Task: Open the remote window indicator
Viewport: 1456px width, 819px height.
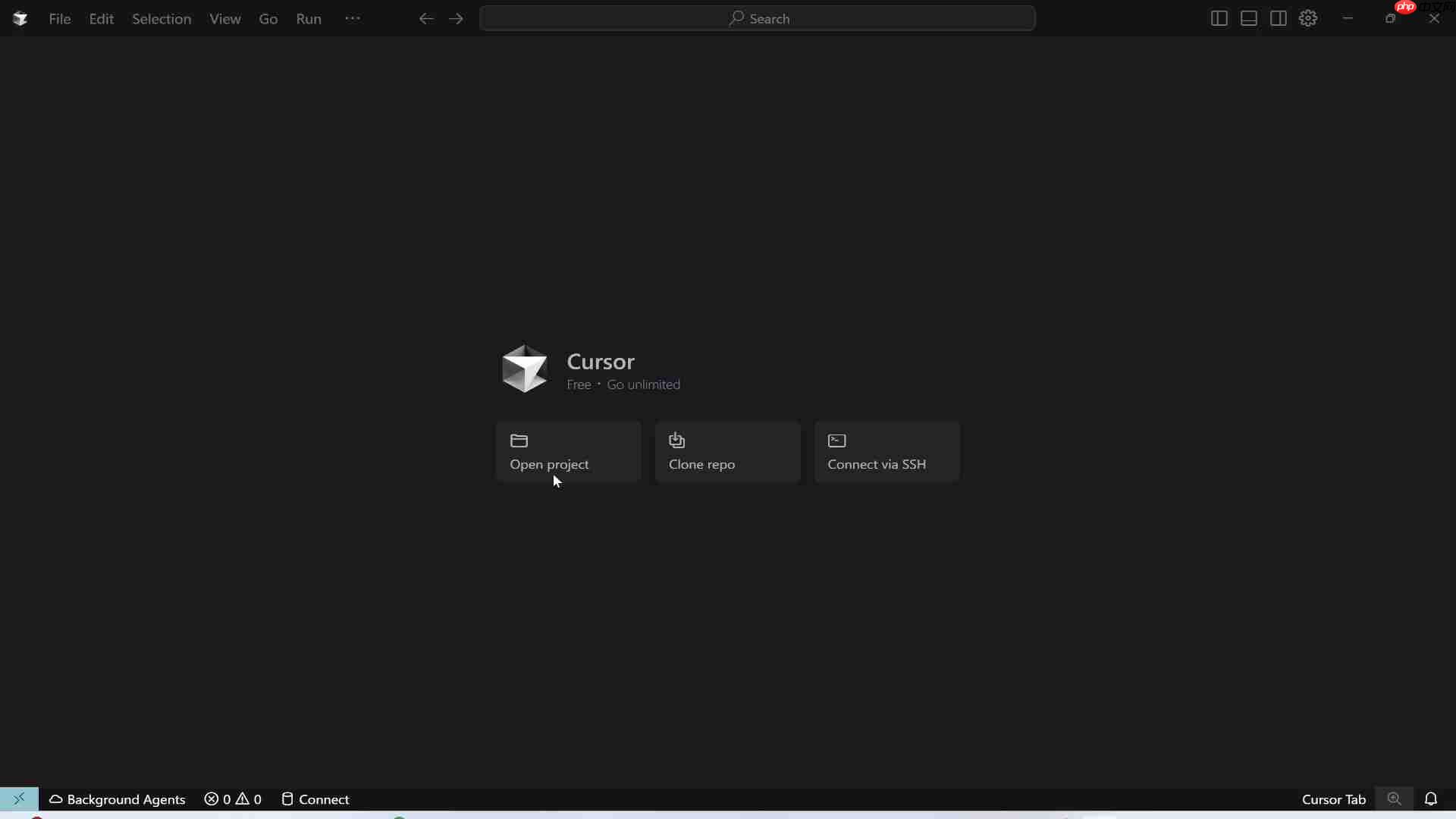Action: [20, 799]
